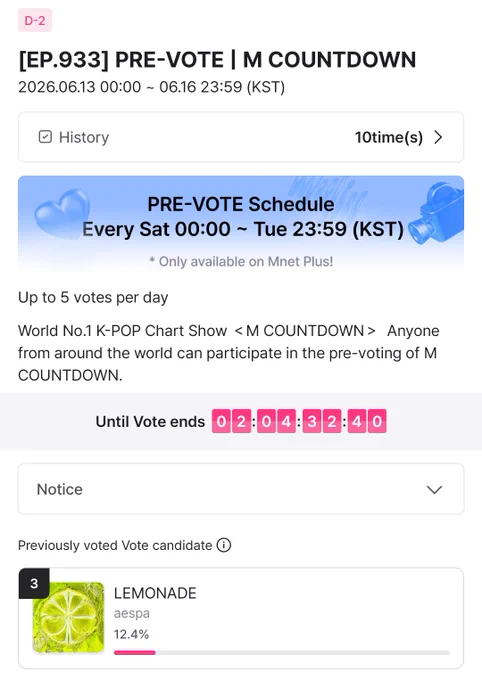Click the 12.4% vote share text

(x=131, y=634)
